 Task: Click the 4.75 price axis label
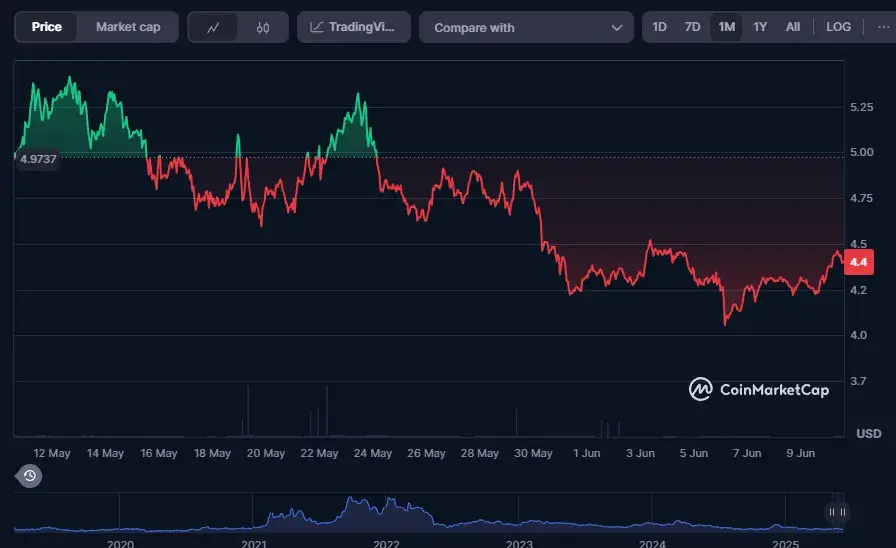pos(861,198)
